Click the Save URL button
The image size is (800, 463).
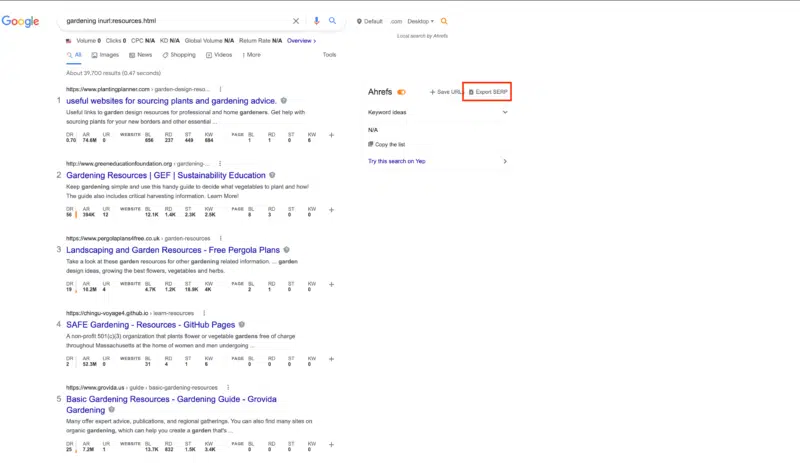(x=445, y=92)
